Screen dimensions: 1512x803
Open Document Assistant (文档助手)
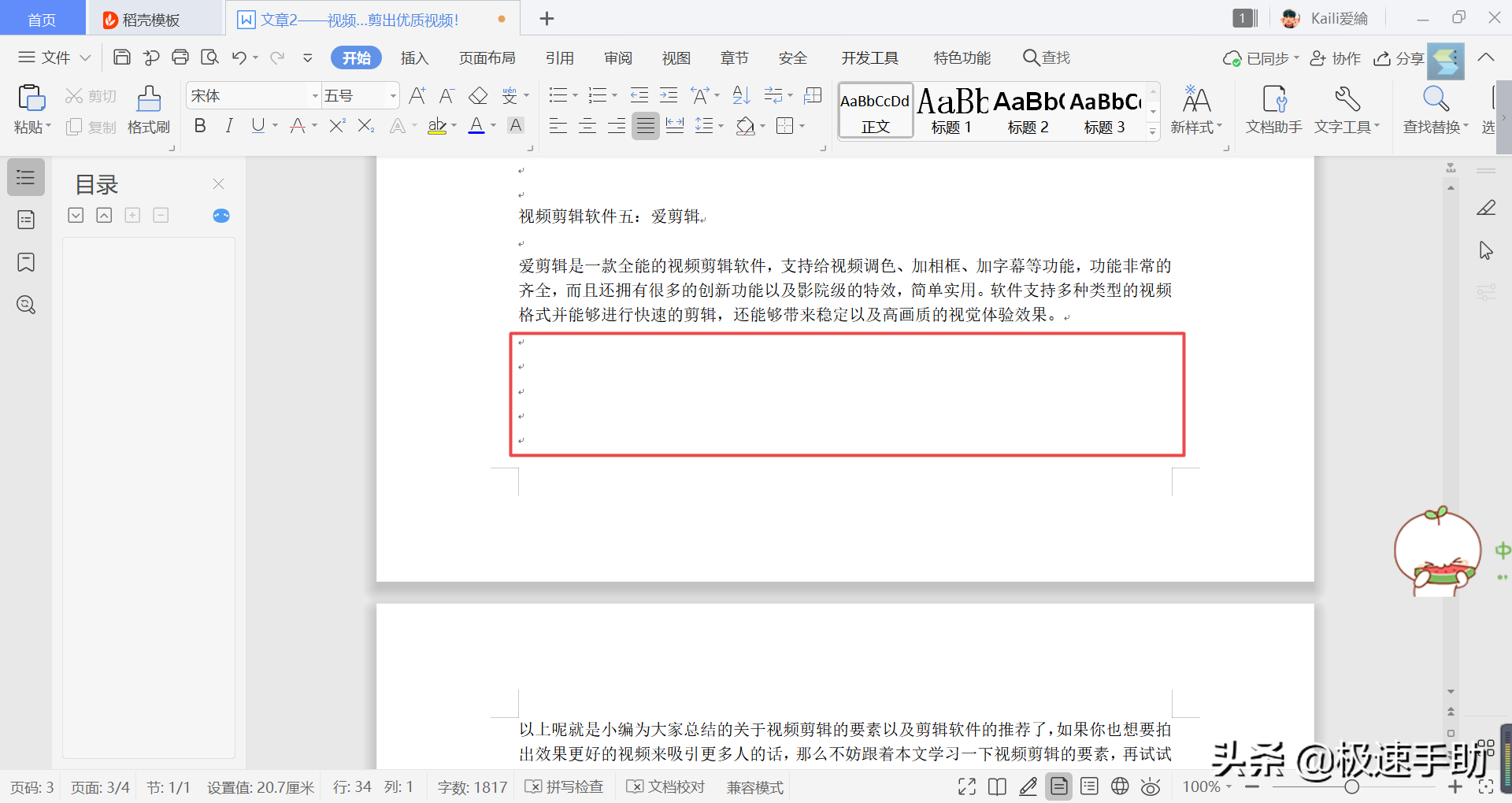click(1273, 109)
